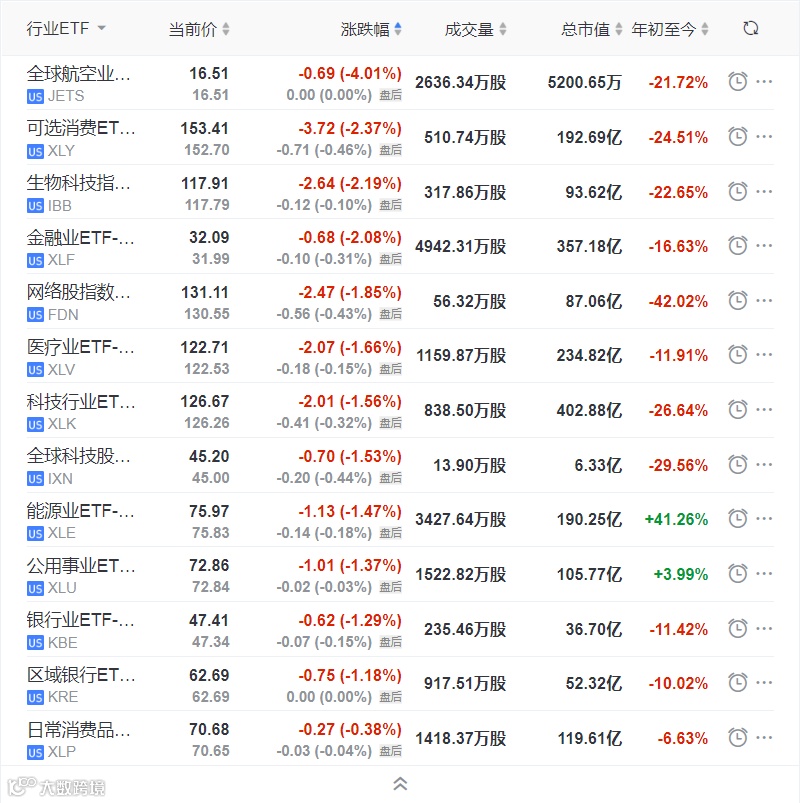Set alert clock for IBB row
Viewport: 800px width, 803px height.
(738, 192)
